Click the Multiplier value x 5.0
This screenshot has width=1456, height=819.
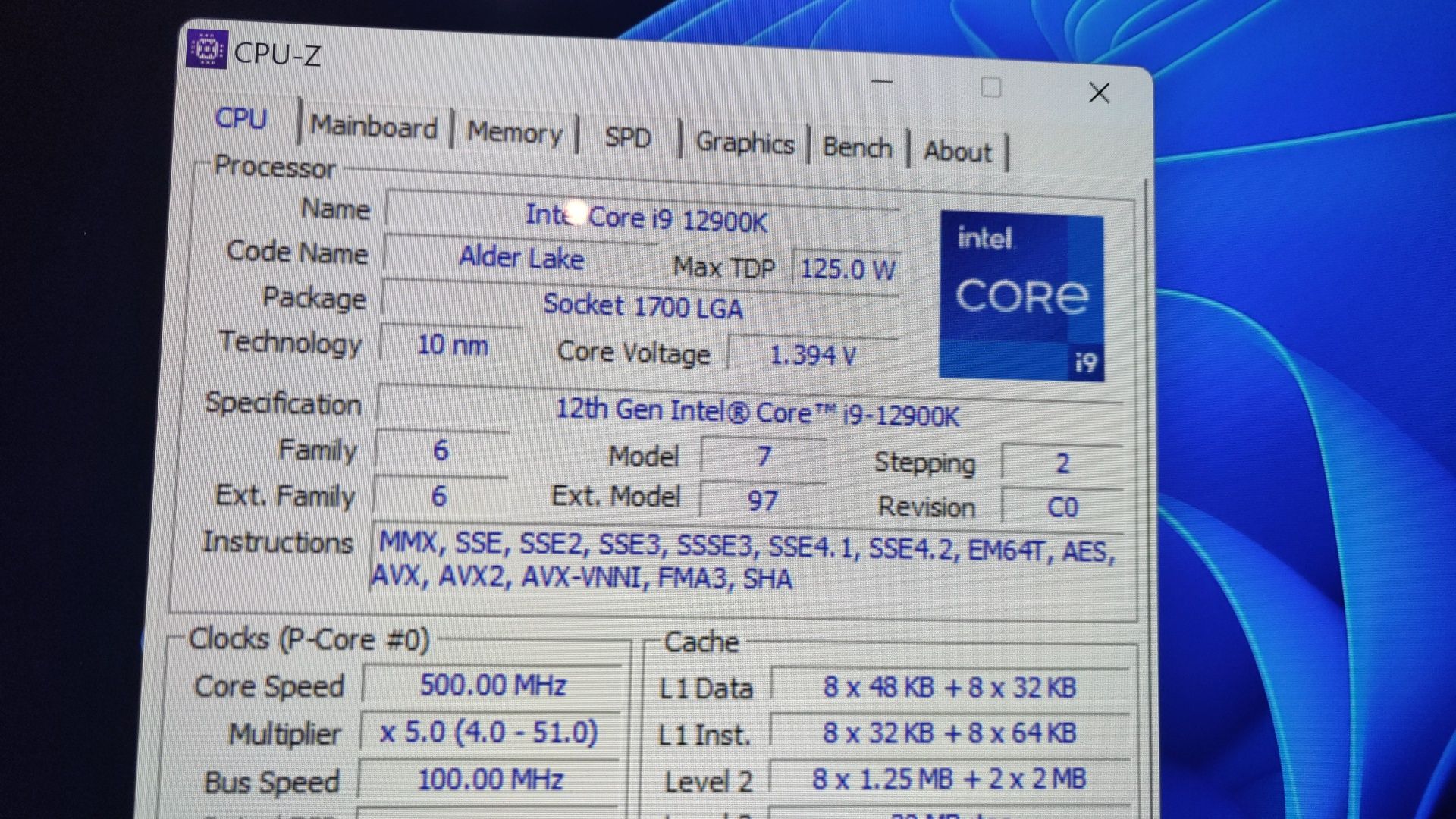tap(490, 733)
